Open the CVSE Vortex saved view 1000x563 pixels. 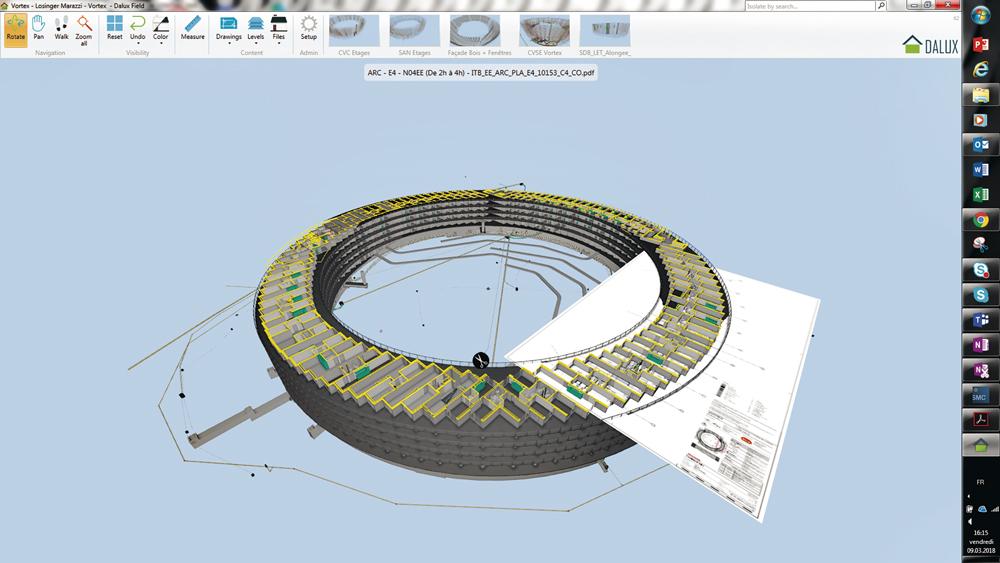(x=545, y=35)
